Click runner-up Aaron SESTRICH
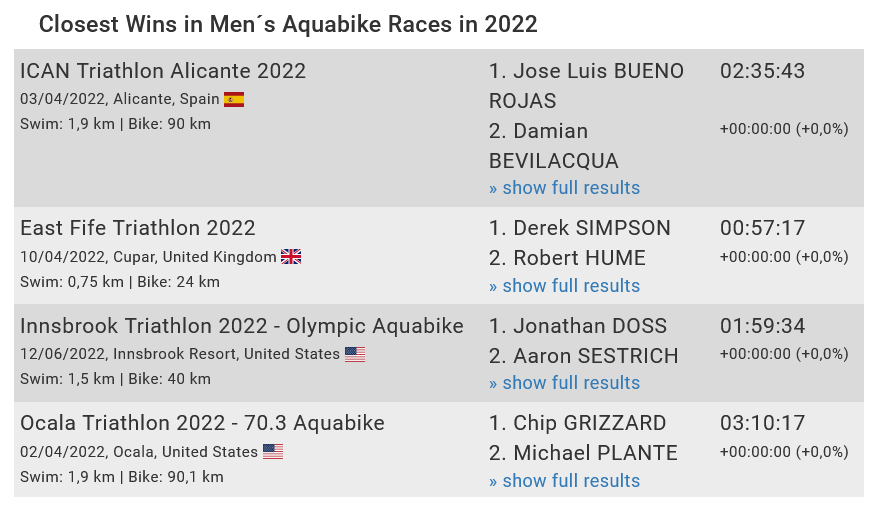 coord(583,356)
